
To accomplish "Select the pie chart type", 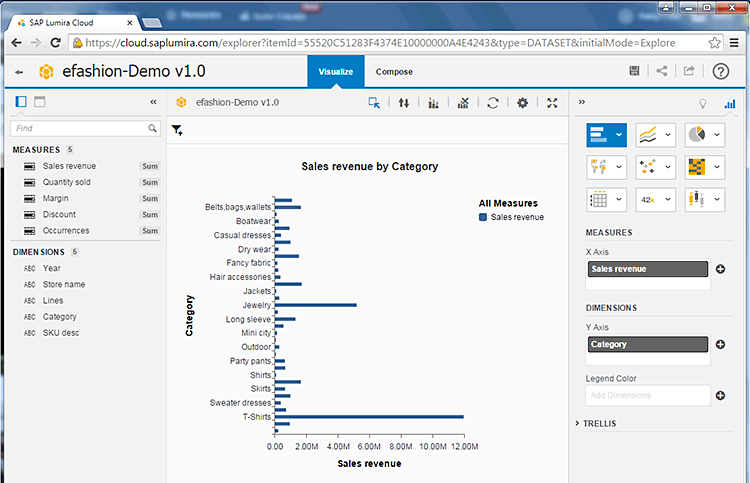I will [x=698, y=135].
